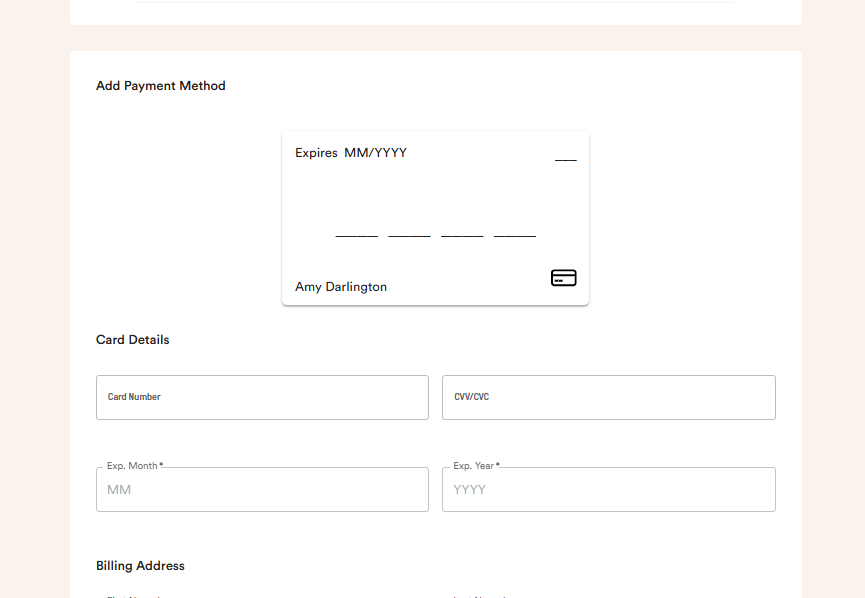Screen dimensions: 865x598
Task: Click the credit card icon on card preview
Action: (x=563, y=278)
